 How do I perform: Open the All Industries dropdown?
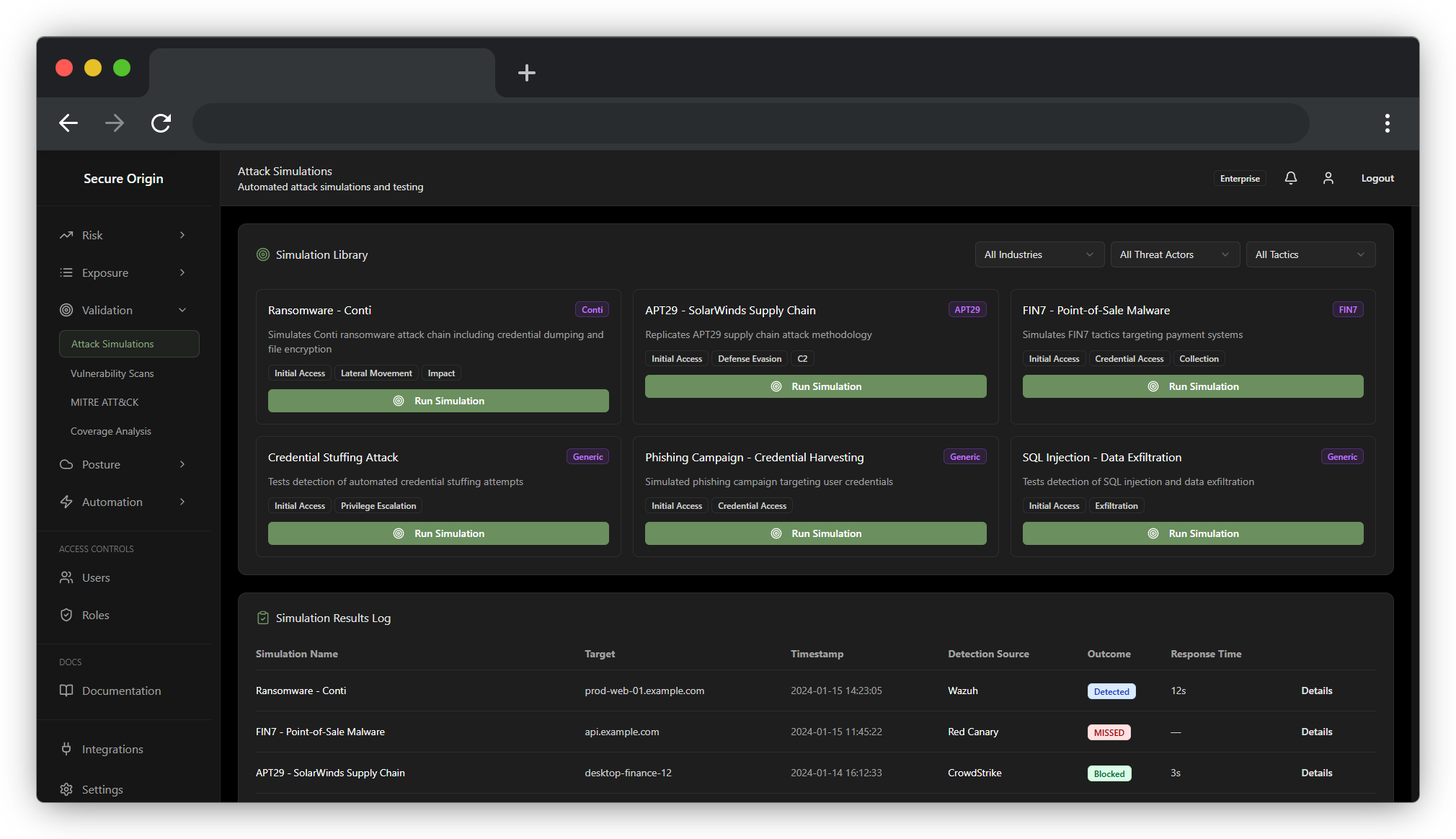pyautogui.click(x=1039, y=254)
